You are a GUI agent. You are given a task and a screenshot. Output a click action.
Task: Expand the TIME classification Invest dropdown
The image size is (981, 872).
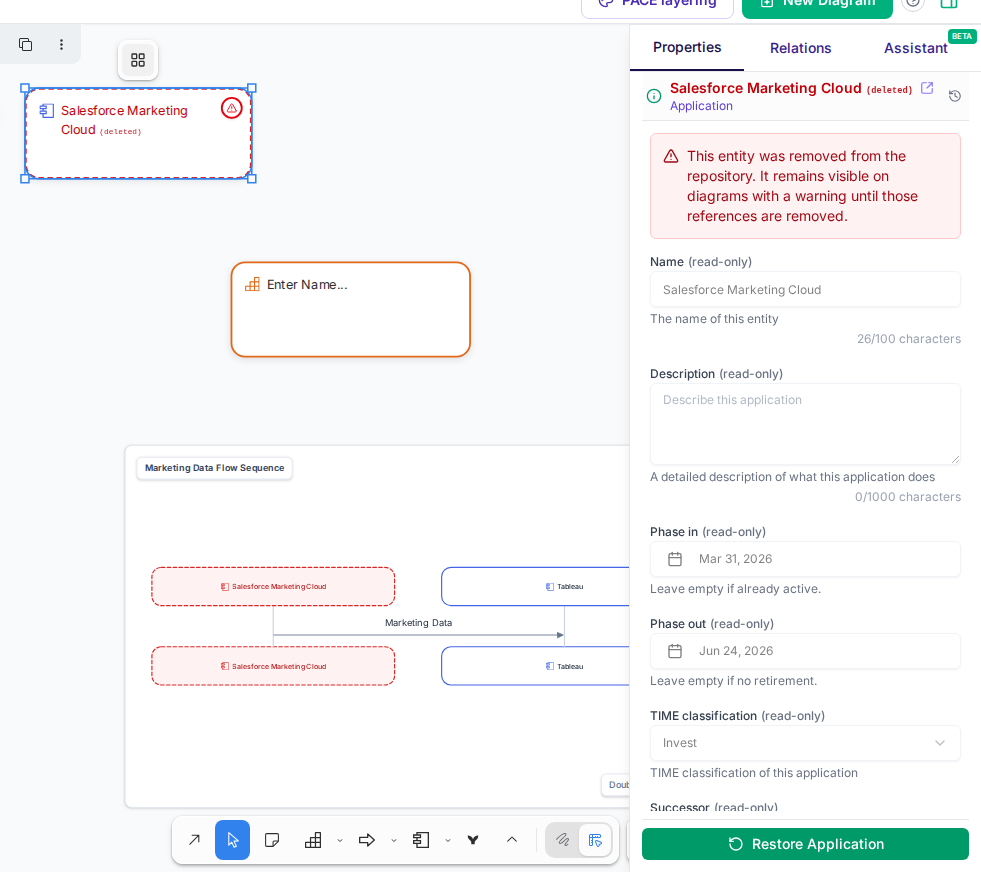point(805,743)
